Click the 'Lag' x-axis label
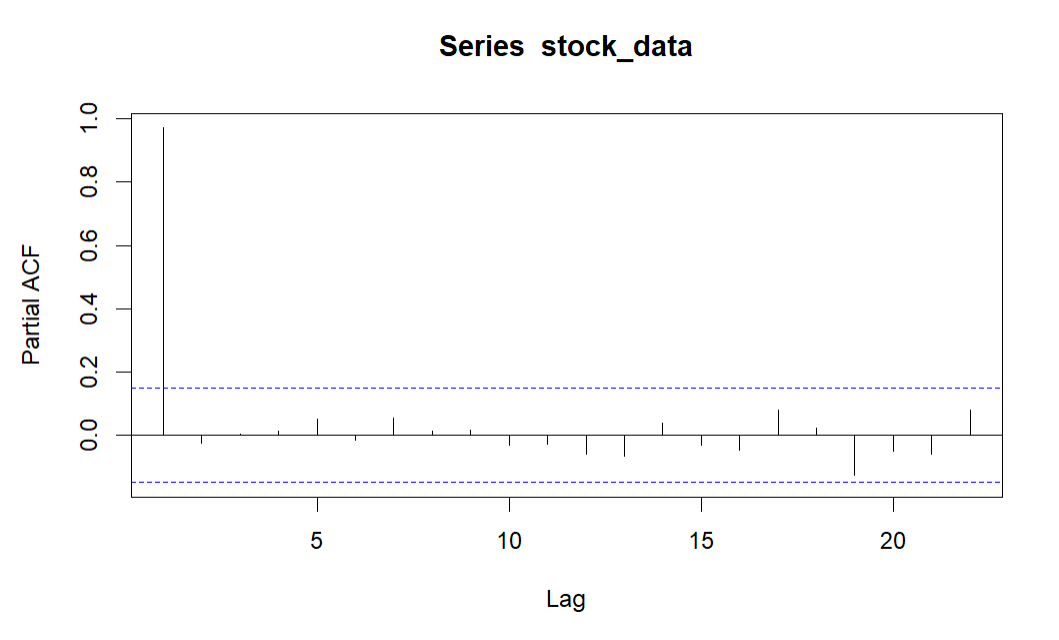The image size is (1059, 640). 566,599
